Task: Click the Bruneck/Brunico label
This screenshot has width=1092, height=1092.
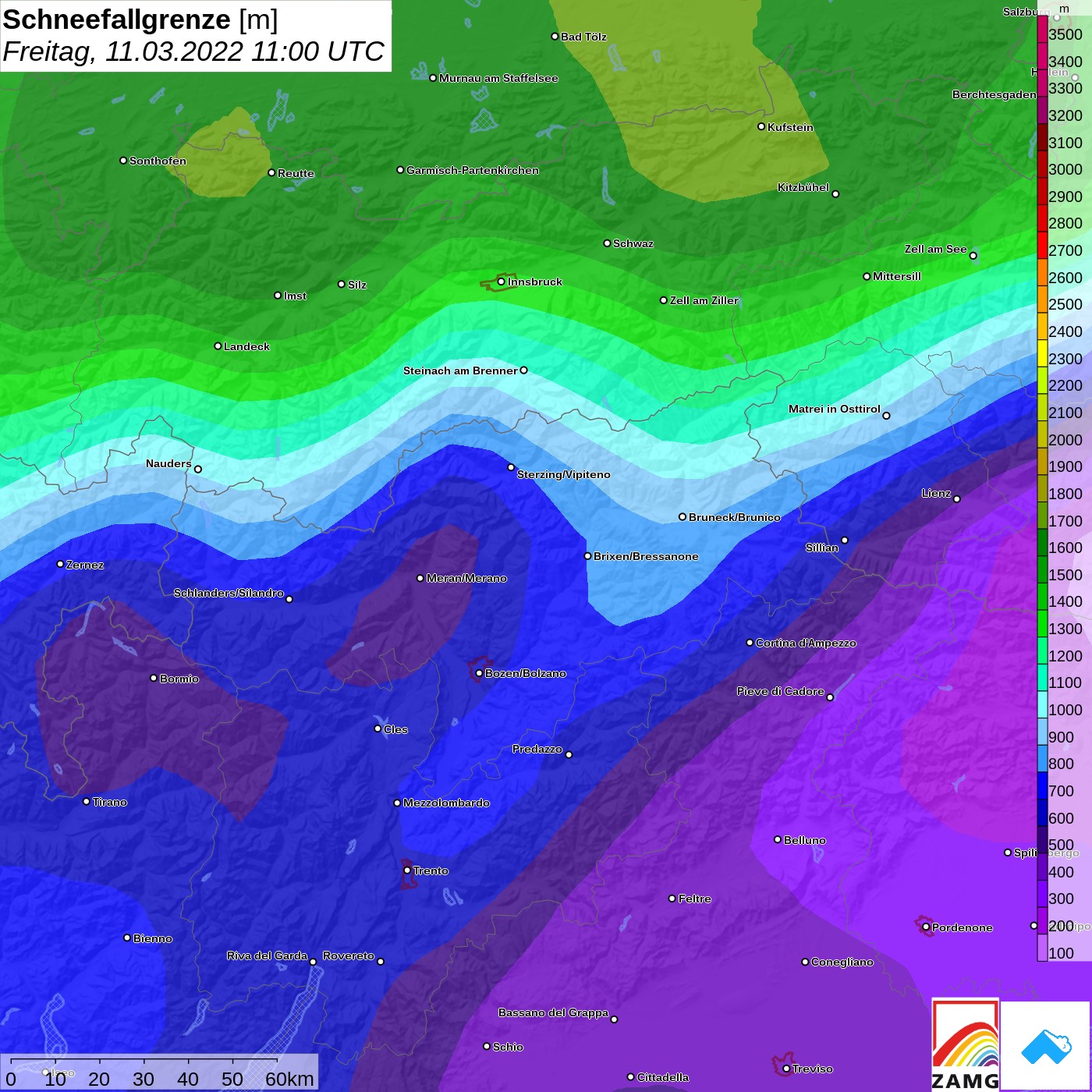Action: pyautogui.click(x=735, y=517)
